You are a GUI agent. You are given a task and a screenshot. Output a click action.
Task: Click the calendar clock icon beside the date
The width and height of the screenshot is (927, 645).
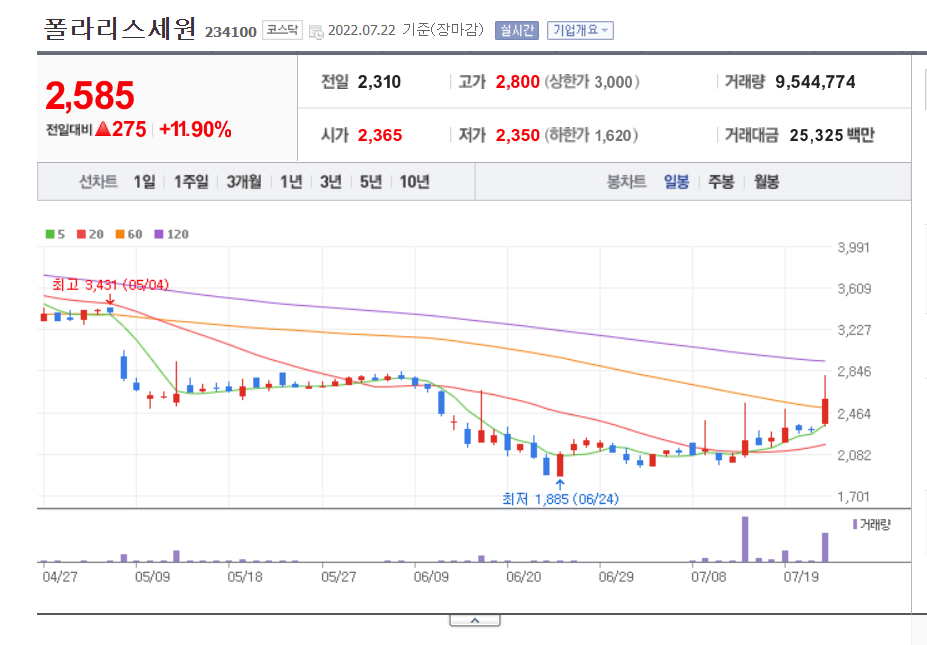pyautogui.click(x=316, y=31)
